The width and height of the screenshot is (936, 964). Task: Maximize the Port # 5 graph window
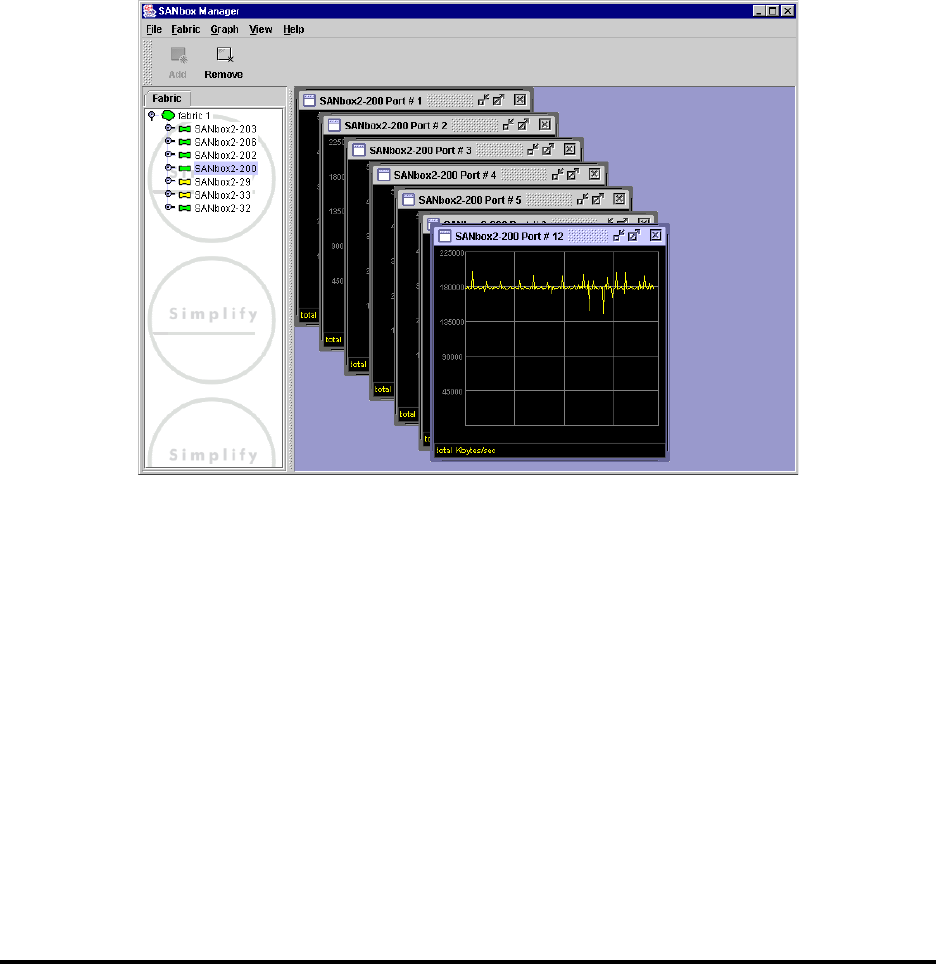point(597,199)
